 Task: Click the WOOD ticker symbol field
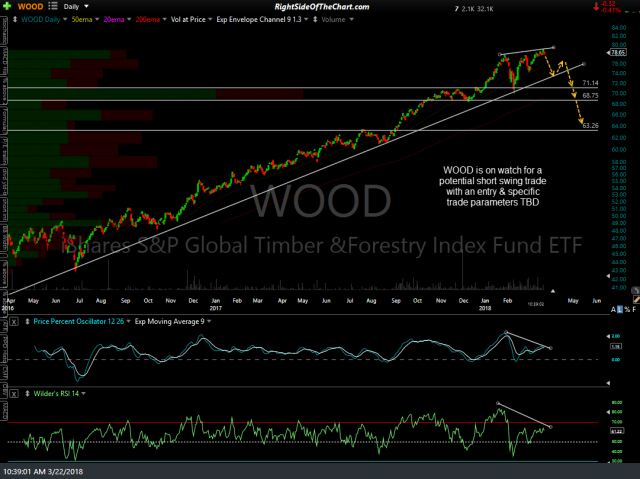pyautogui.click(x=30, y=7)
